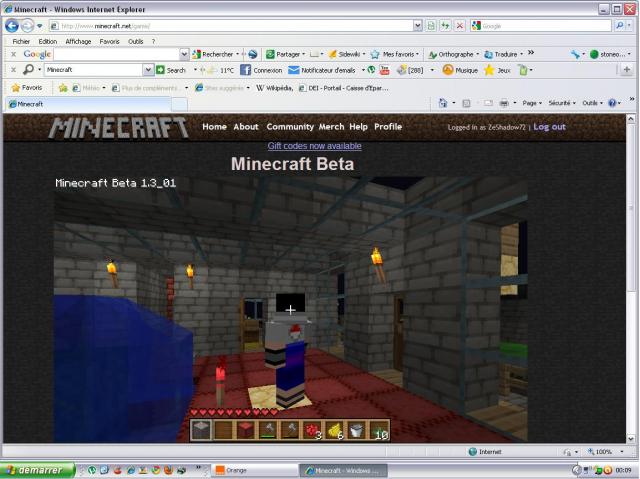The height and width of the screenshot is (479, 640).
Task: Open the Affichage menu
Action: point(78,41)
